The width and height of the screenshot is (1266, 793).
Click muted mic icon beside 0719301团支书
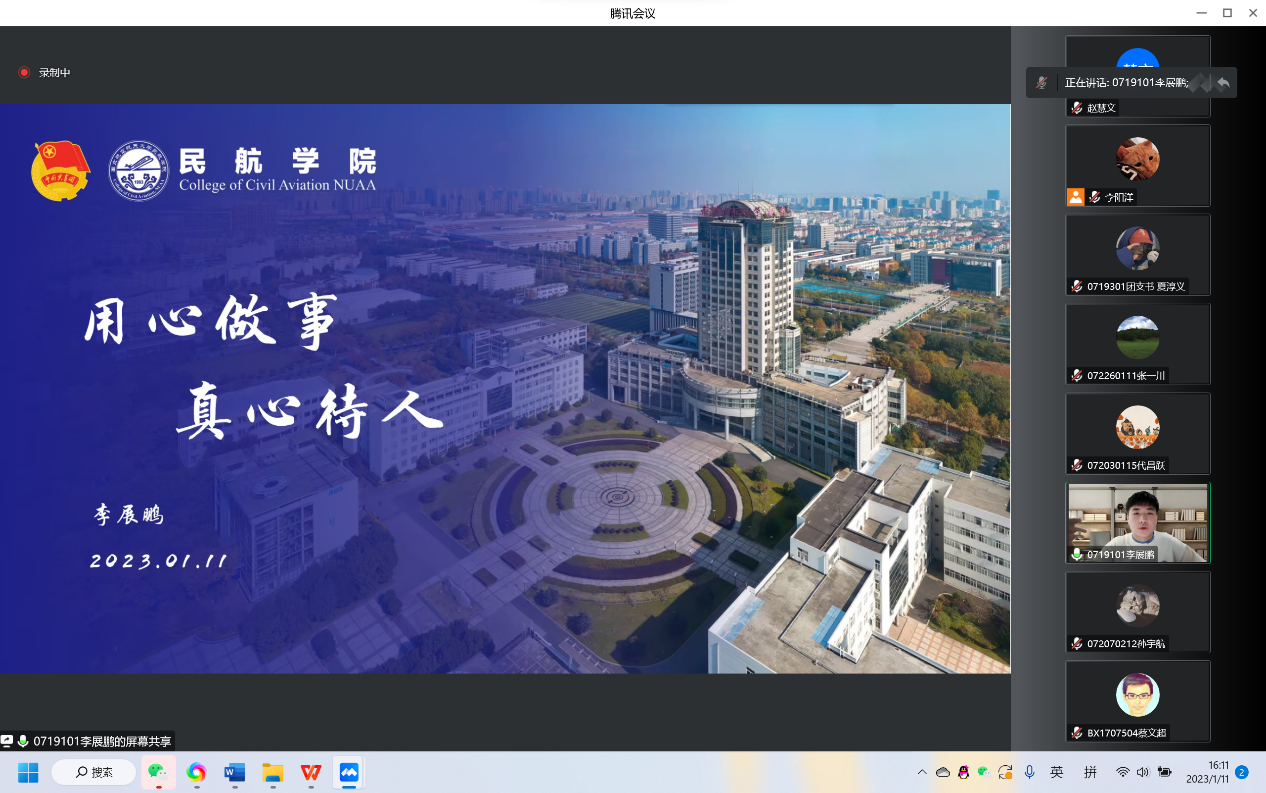click(1077, 286)
